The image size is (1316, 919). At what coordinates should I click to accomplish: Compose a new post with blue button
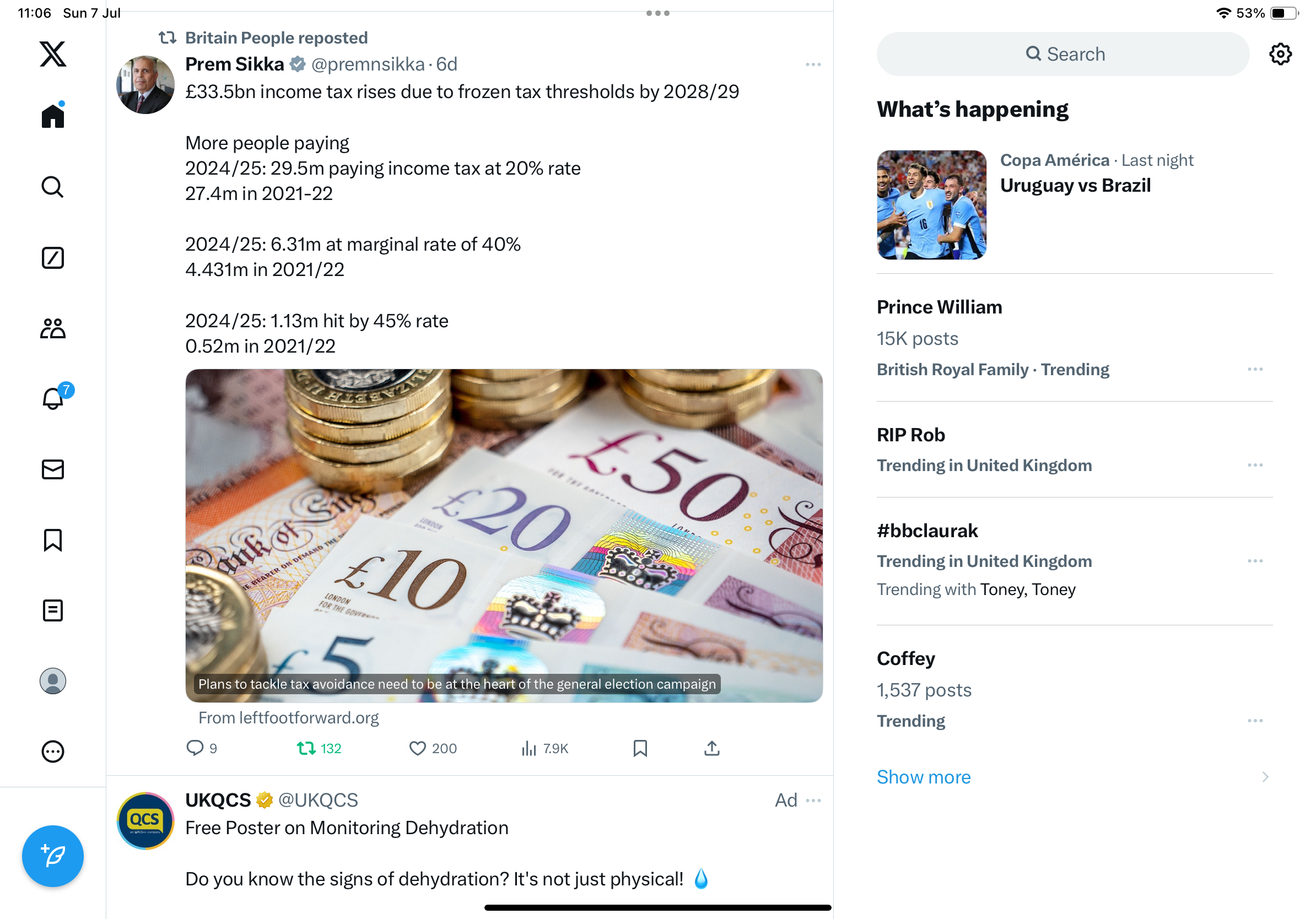coord(53,856)
